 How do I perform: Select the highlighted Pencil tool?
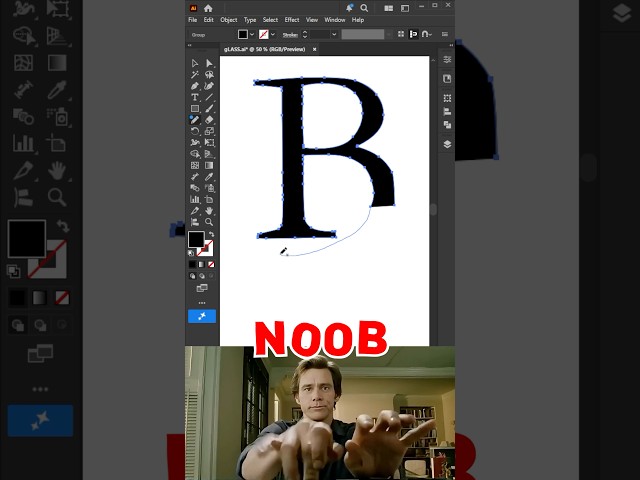(x=195, y=120)
